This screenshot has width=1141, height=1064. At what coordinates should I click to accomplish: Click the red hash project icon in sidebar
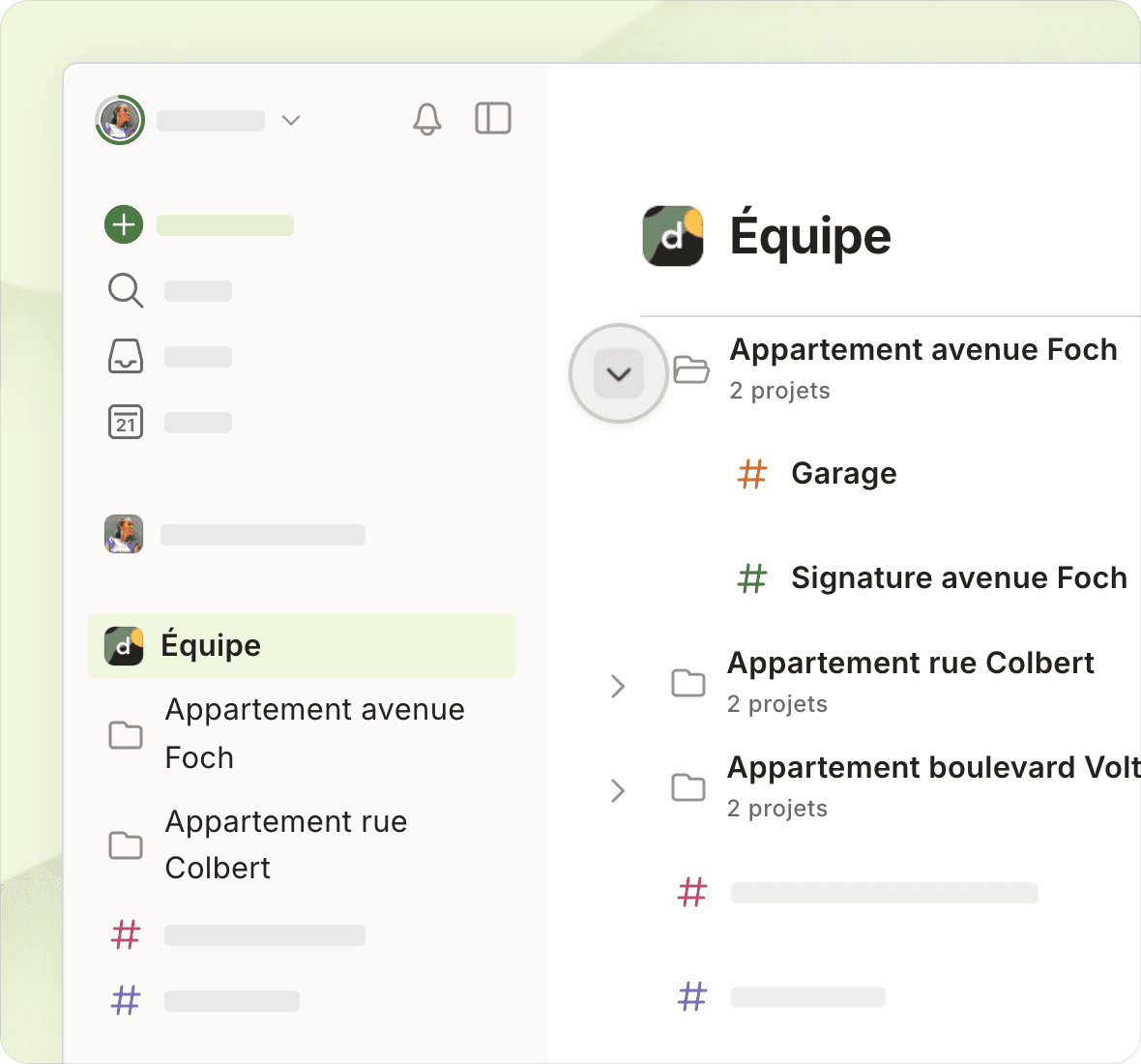(x=126, y=934)
